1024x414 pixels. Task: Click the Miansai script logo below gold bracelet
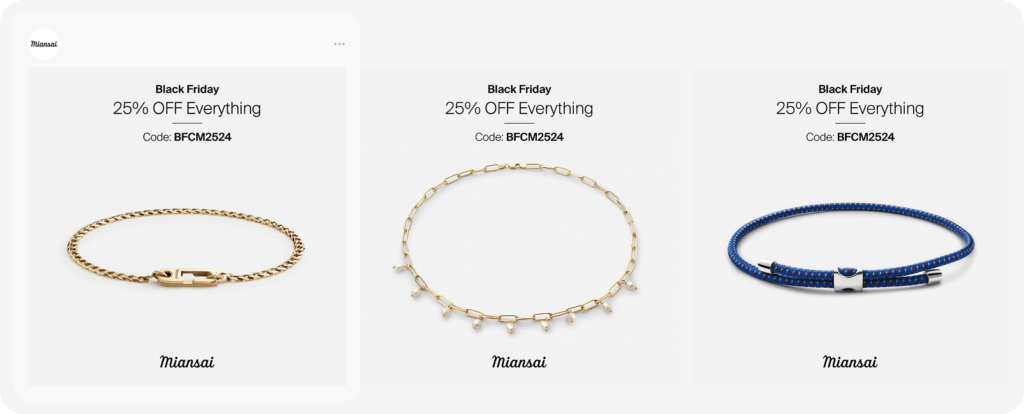[187, 361]
